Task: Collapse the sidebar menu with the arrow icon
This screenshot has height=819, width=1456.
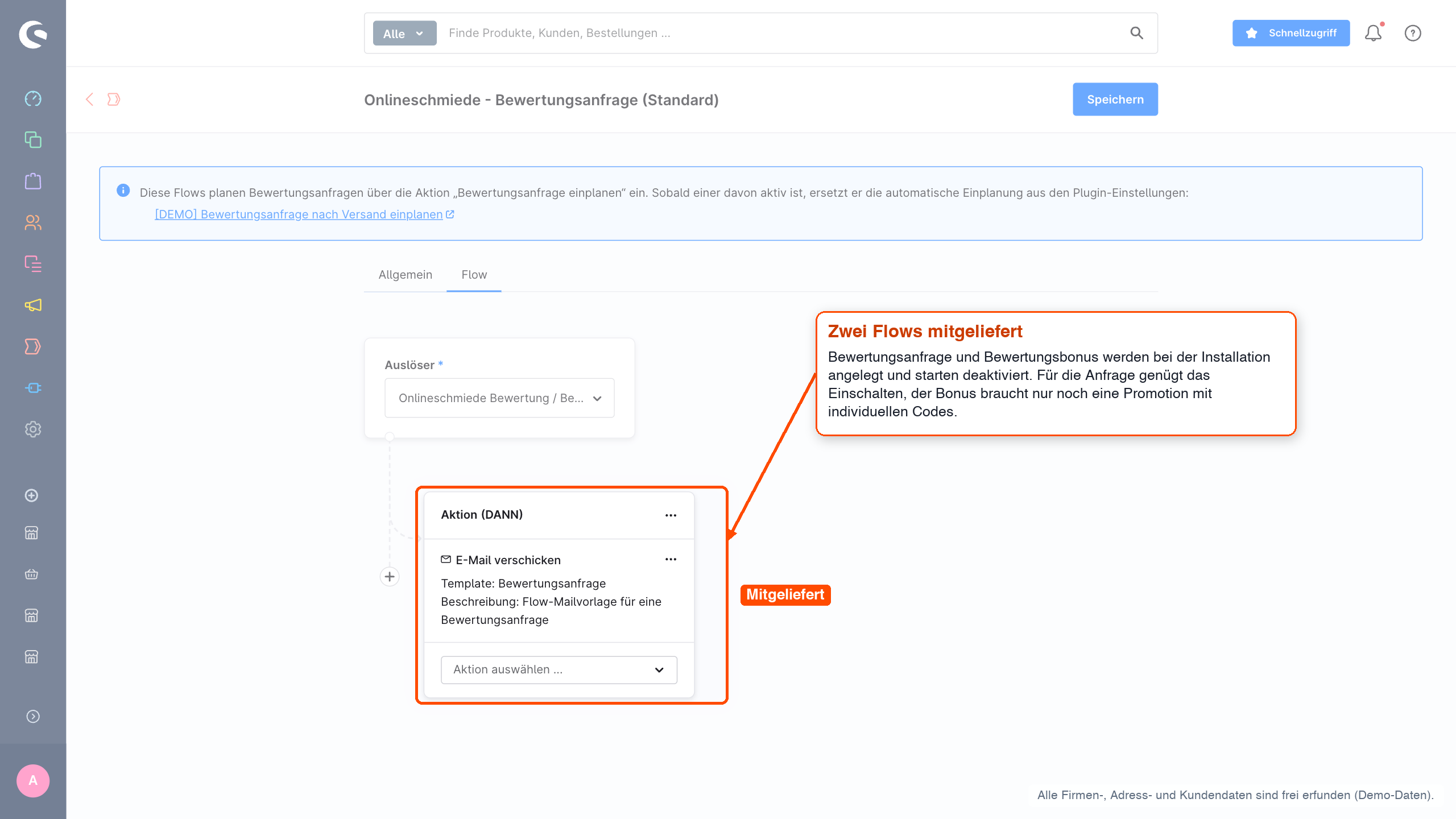Action: coord(33,717)
